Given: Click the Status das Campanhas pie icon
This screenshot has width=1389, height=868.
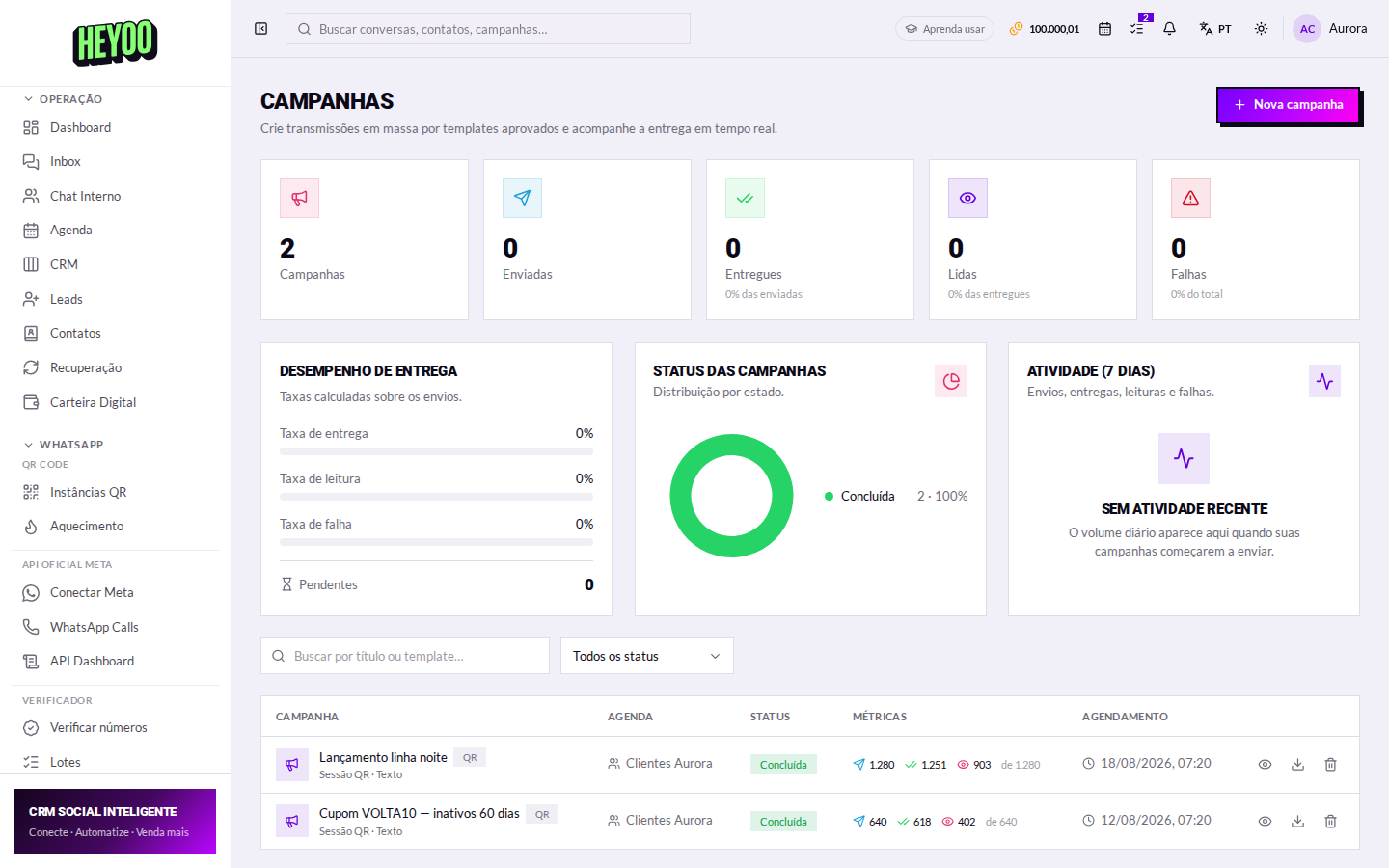Looking at the screenshot, I should [951, 381].
